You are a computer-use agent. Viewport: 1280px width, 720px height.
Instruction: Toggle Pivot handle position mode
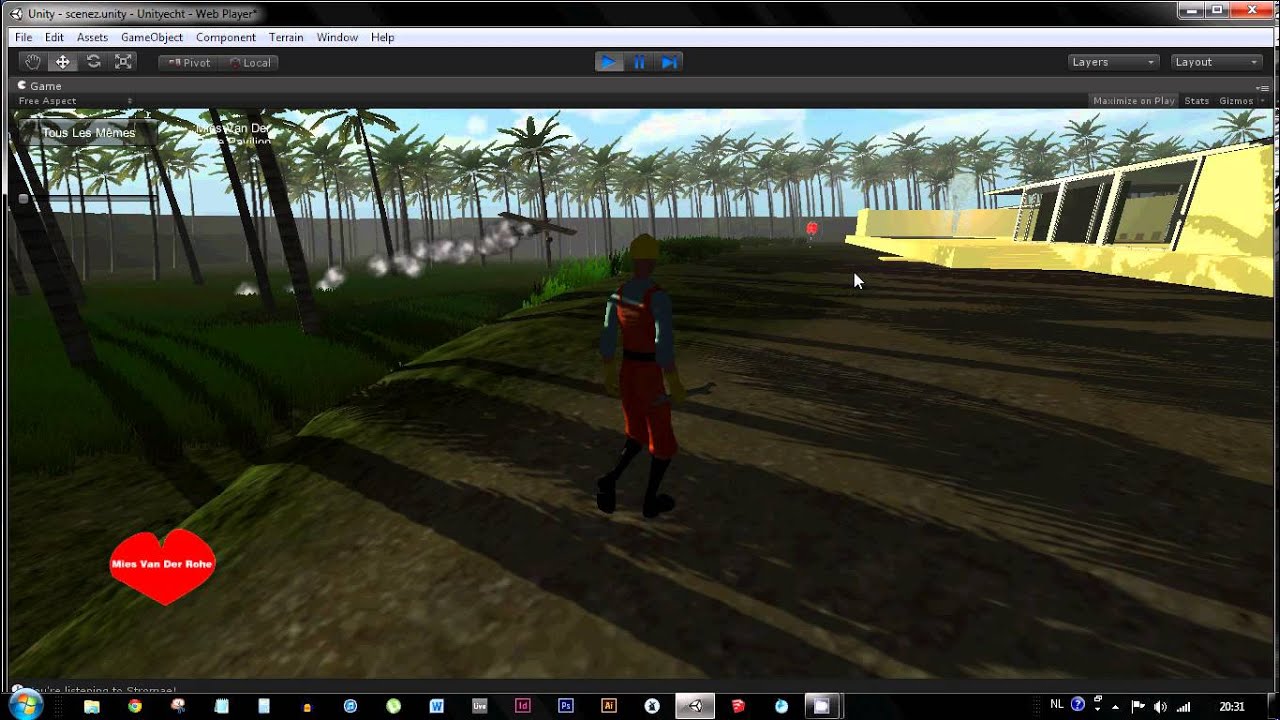pos(189,62)
